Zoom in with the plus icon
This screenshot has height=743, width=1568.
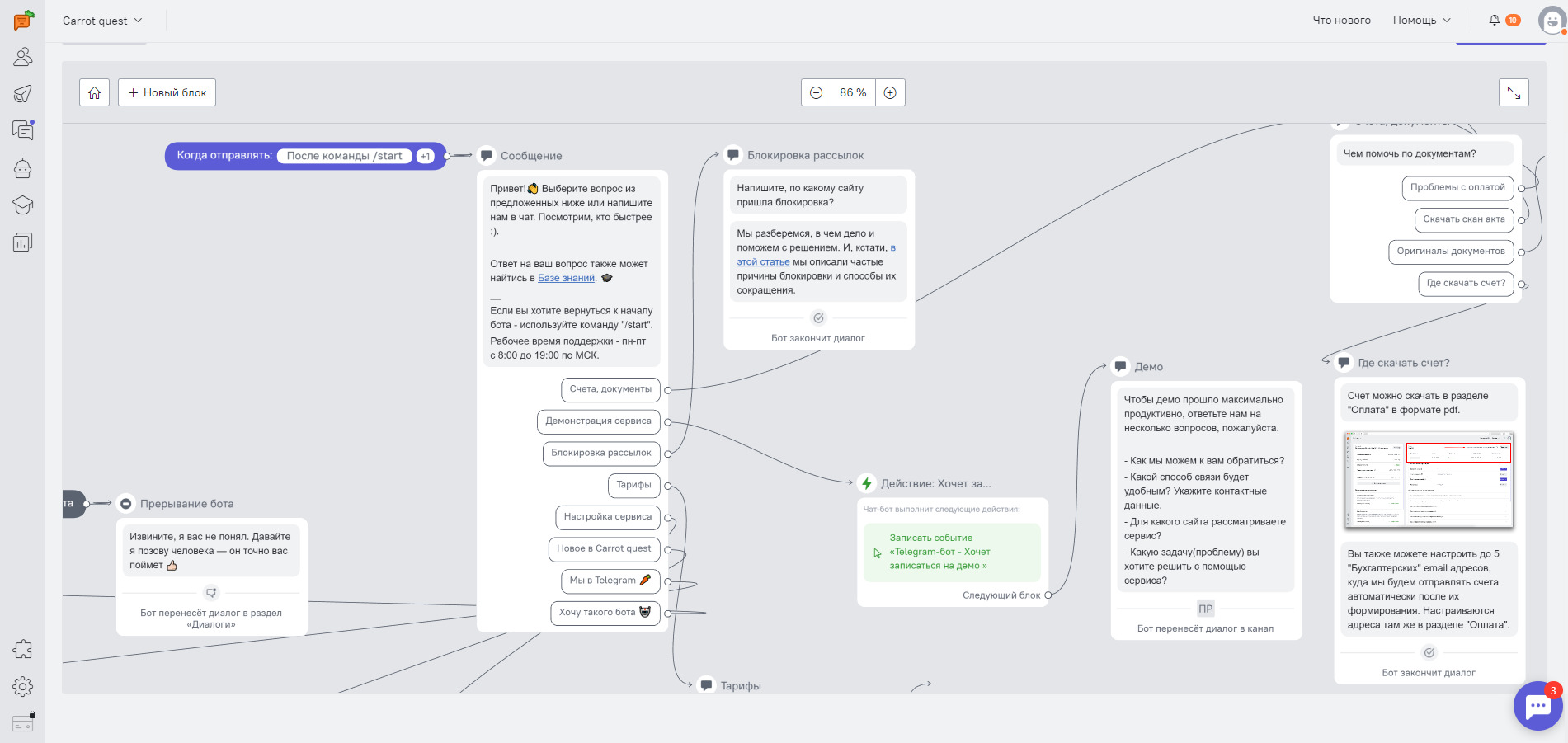tap(890, 92)
